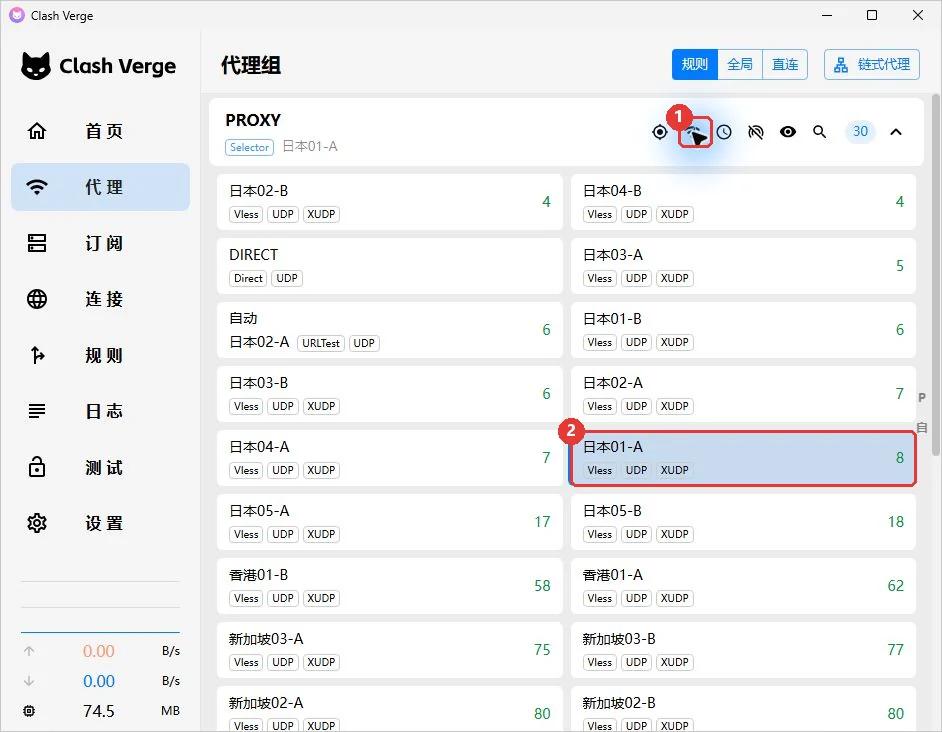
Task: Click the logs lines icon
Action: click(37, 411)
